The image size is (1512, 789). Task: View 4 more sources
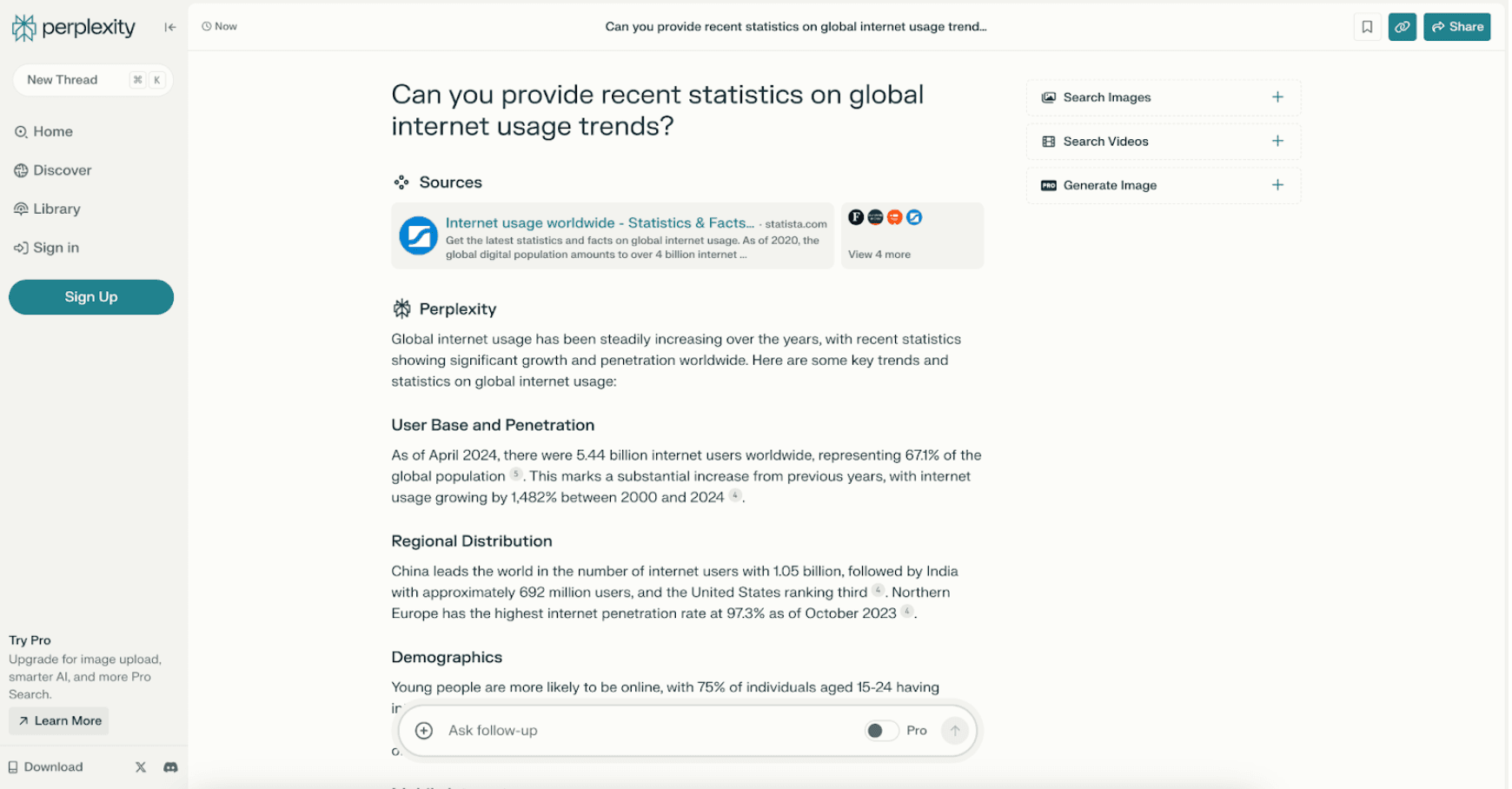coord(912,236)
